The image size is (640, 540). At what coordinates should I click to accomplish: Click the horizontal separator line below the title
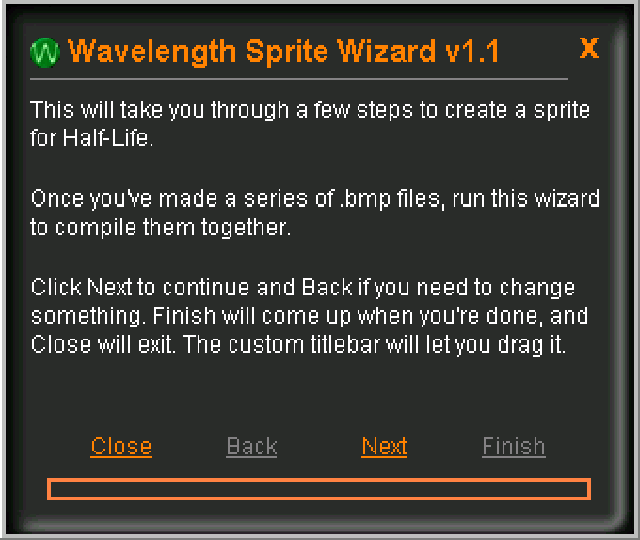(300, 78)
